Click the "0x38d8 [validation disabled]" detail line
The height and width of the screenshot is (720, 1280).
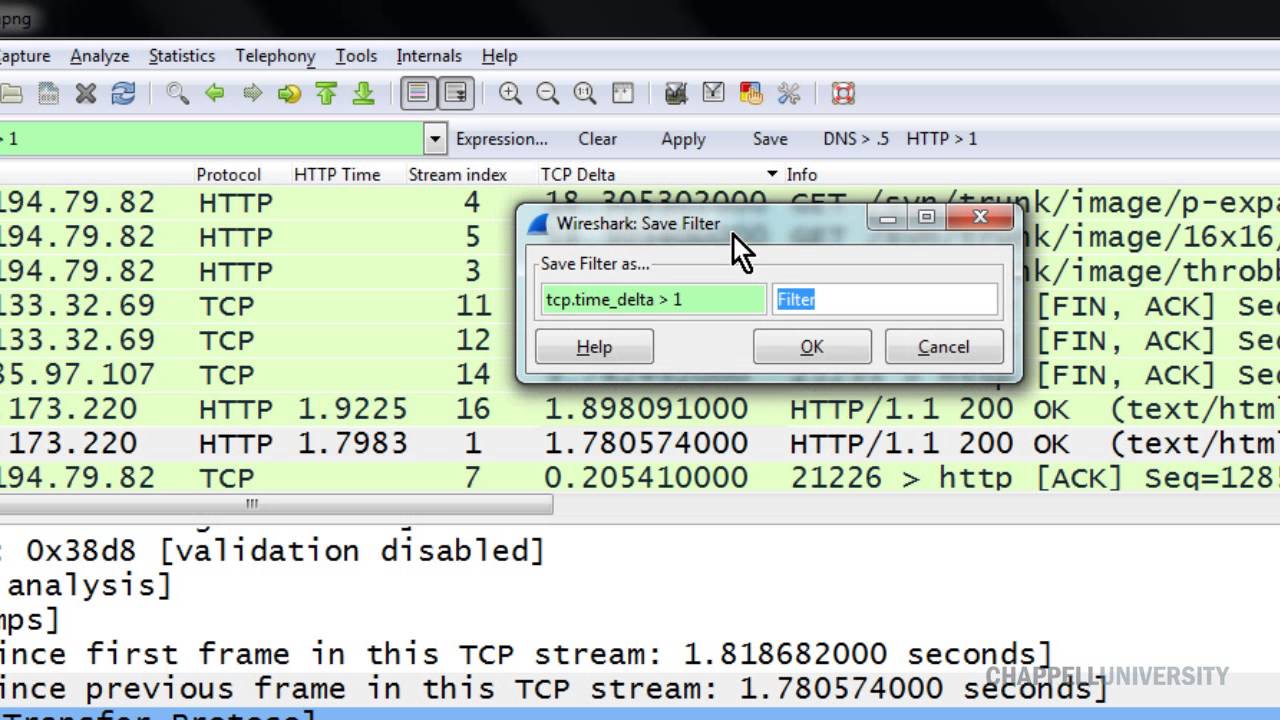(284, 551)
